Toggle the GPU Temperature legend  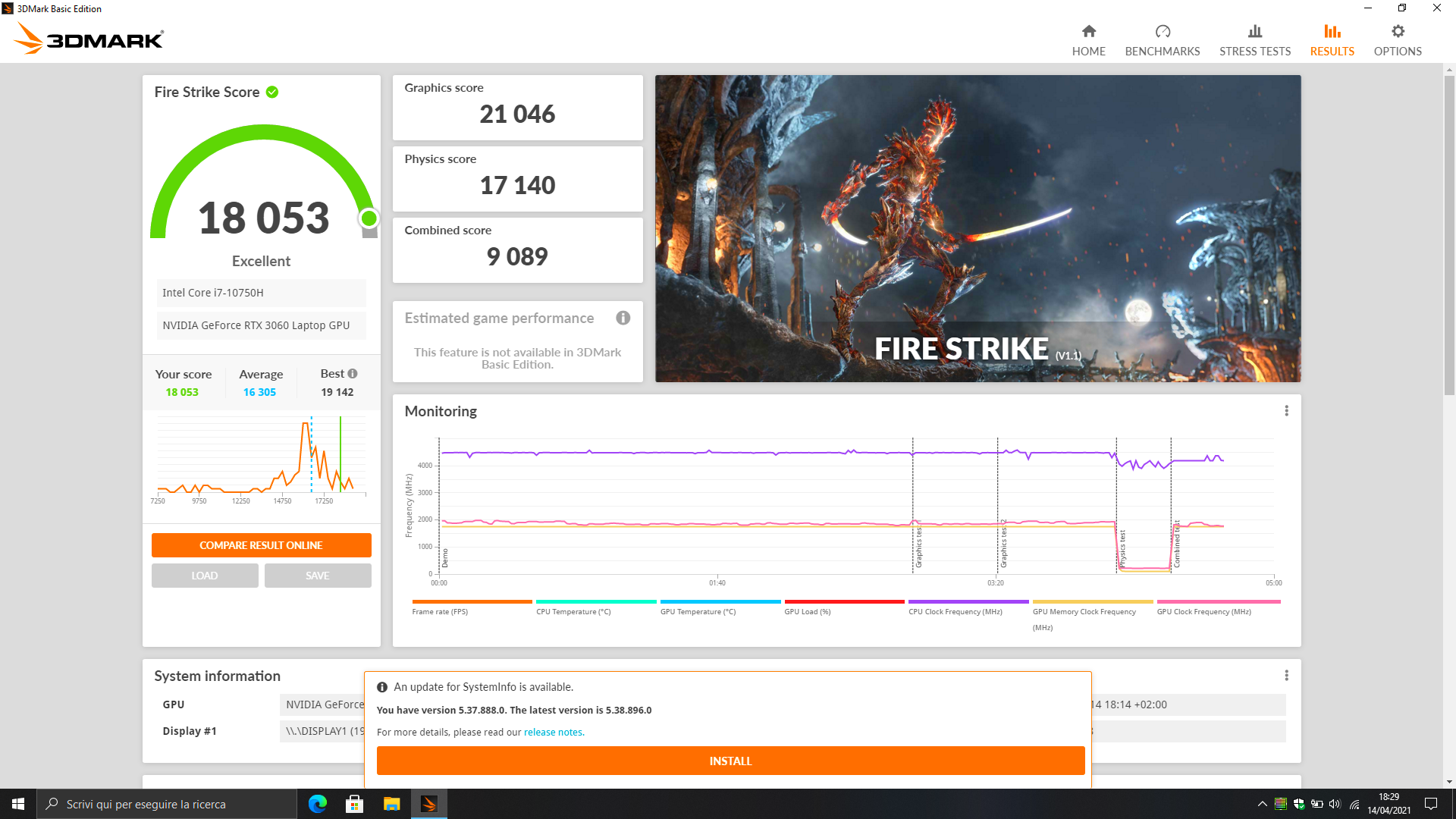(x=720, y=607)
